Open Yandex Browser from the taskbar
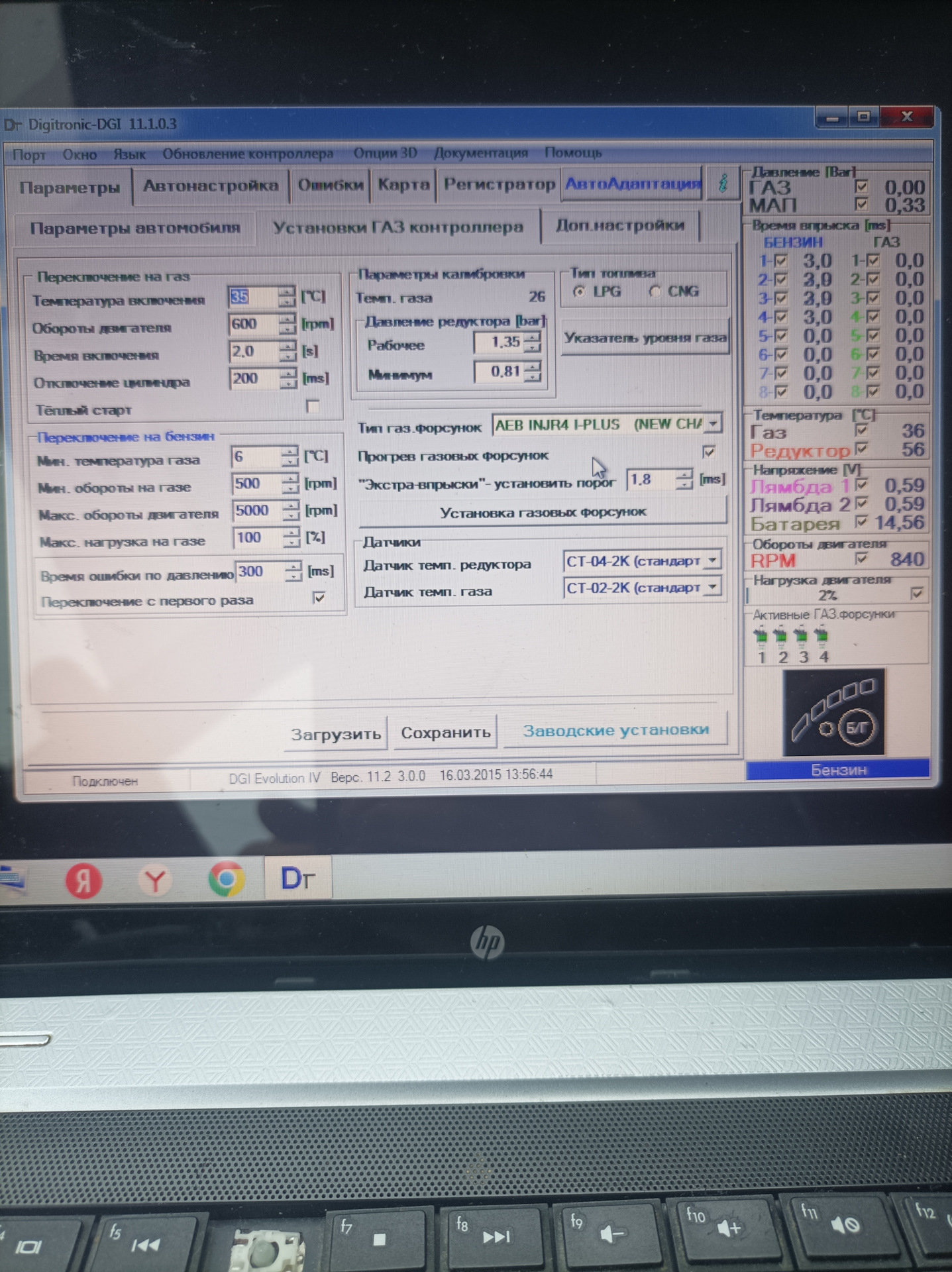 point(154,880)
